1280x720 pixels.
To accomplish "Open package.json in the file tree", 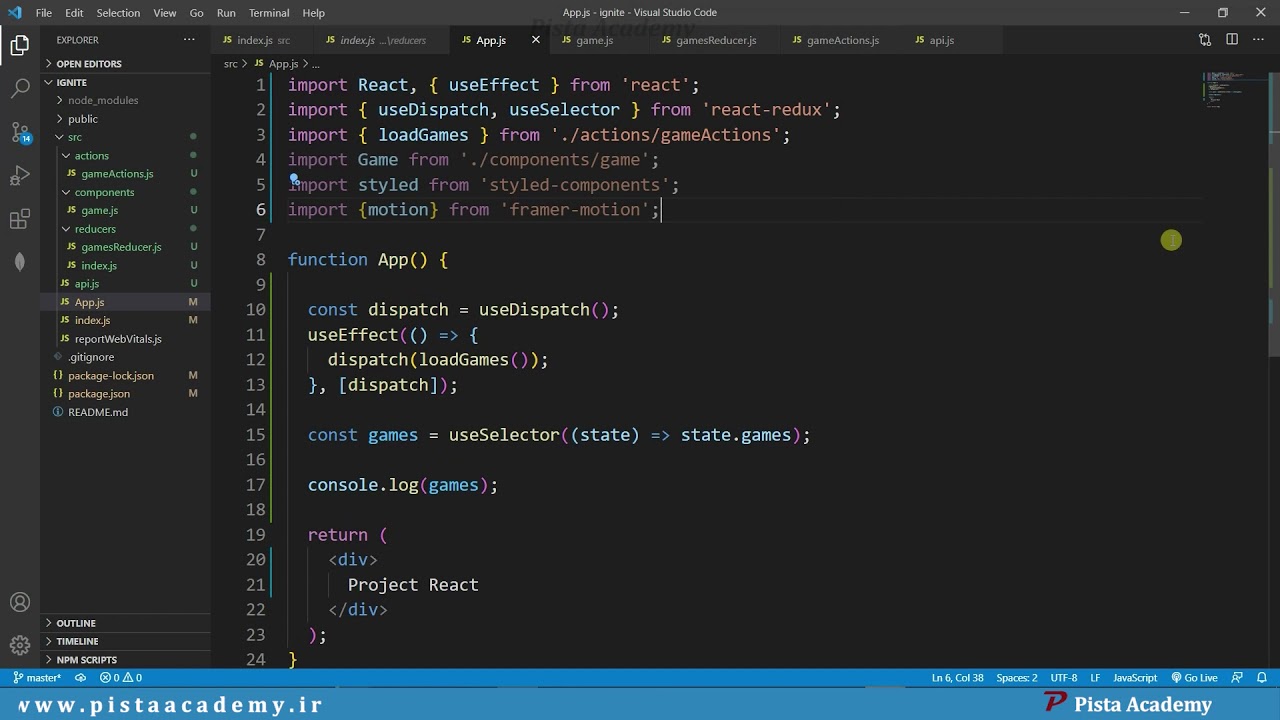I will point(98,394).
